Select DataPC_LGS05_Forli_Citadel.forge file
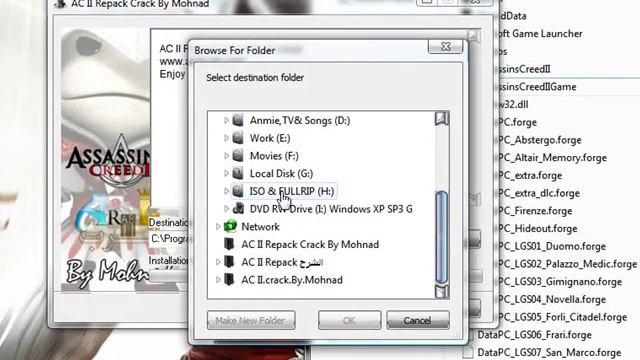The width and height of the screenshot is (640, 360). [x=562, y=317]
